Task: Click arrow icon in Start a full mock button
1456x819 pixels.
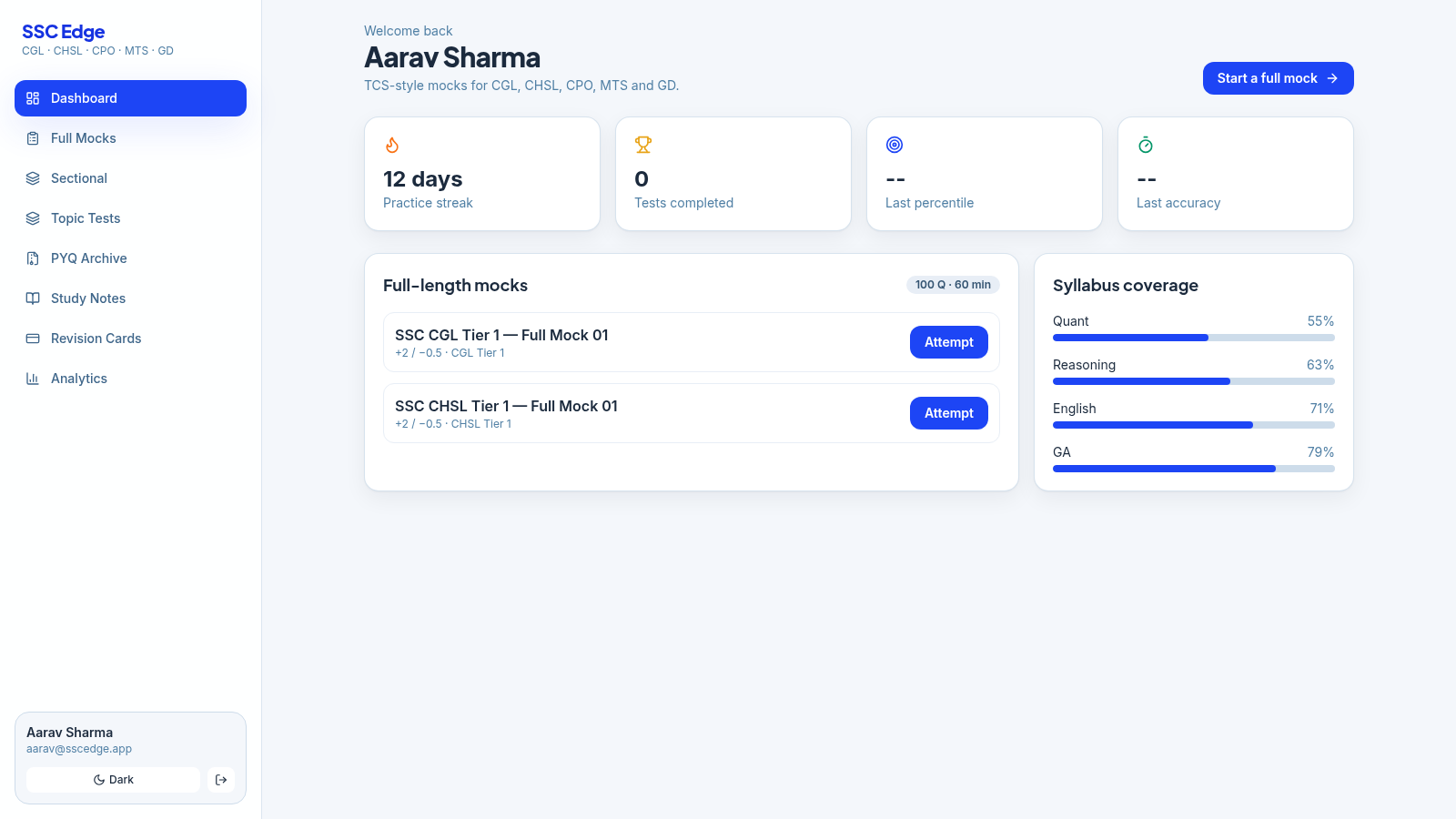Action: click(x=1332, y=78)
